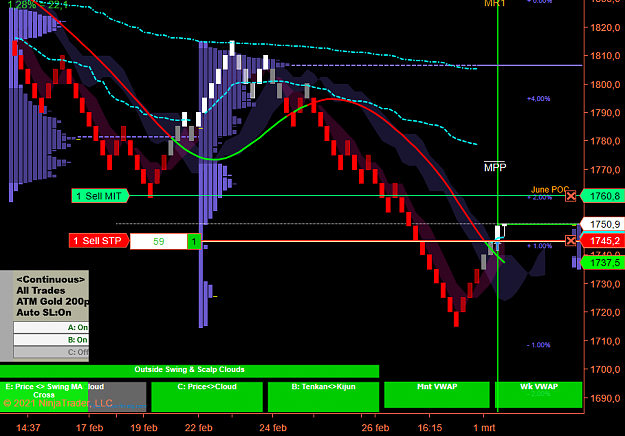Click the green 1737,5 price marker
The image size is (625, 436).
pyautogui.click(x=603, y=263)
